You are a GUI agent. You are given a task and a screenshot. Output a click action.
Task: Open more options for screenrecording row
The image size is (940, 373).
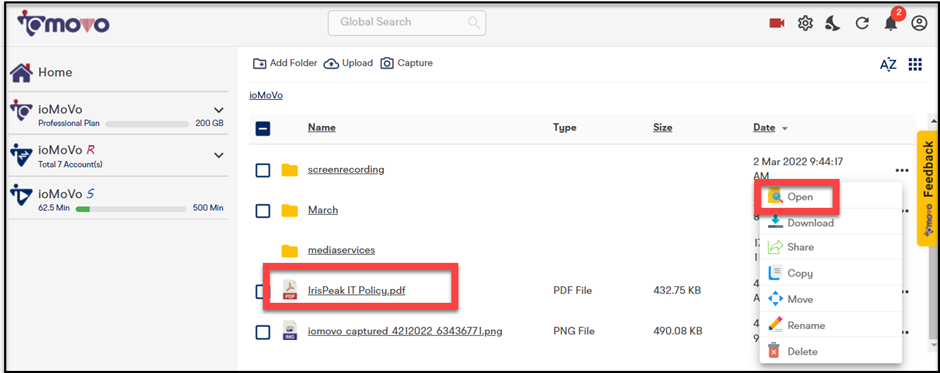(902, 170)
